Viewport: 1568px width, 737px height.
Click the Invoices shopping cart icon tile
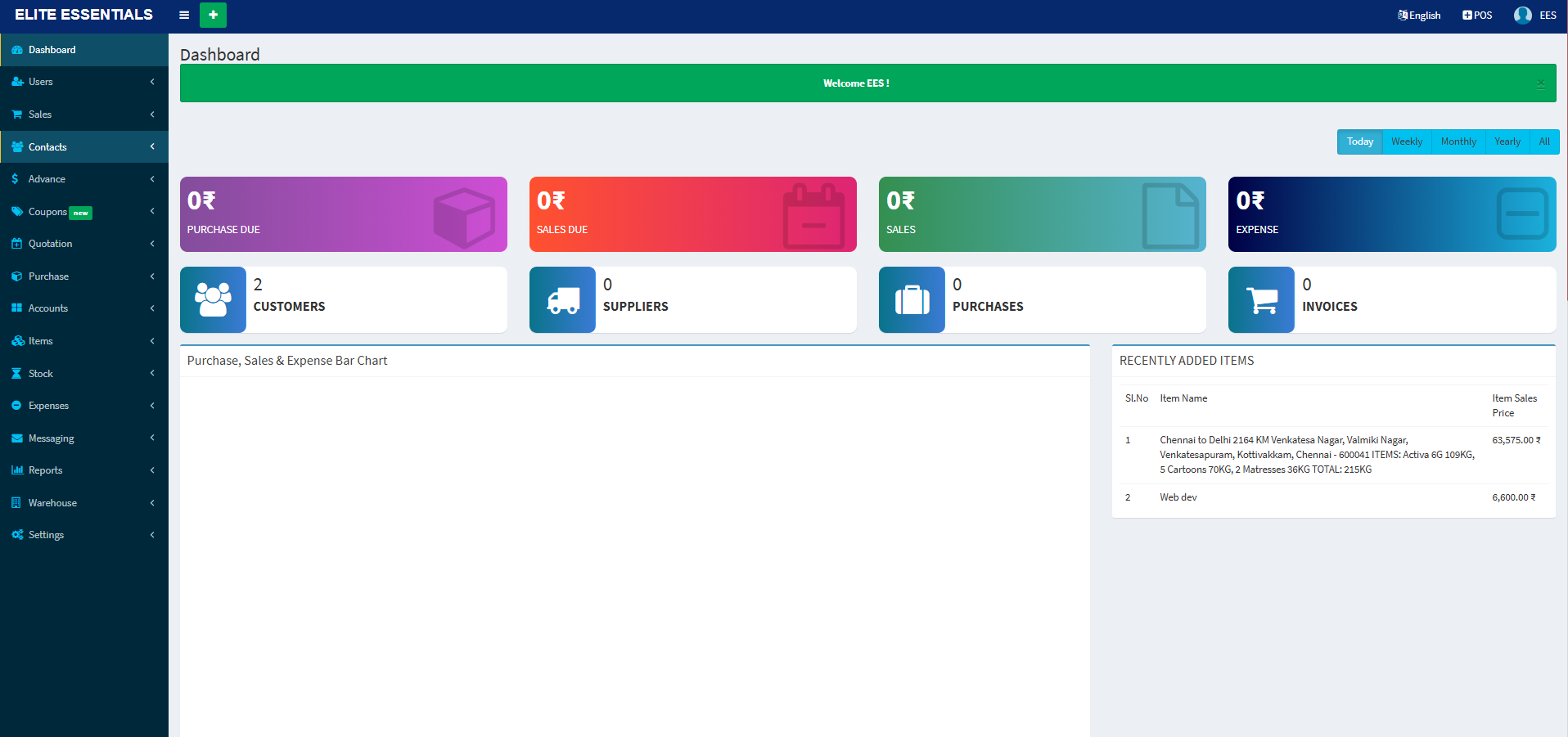pyautogui.click(x=1261, y=299)
